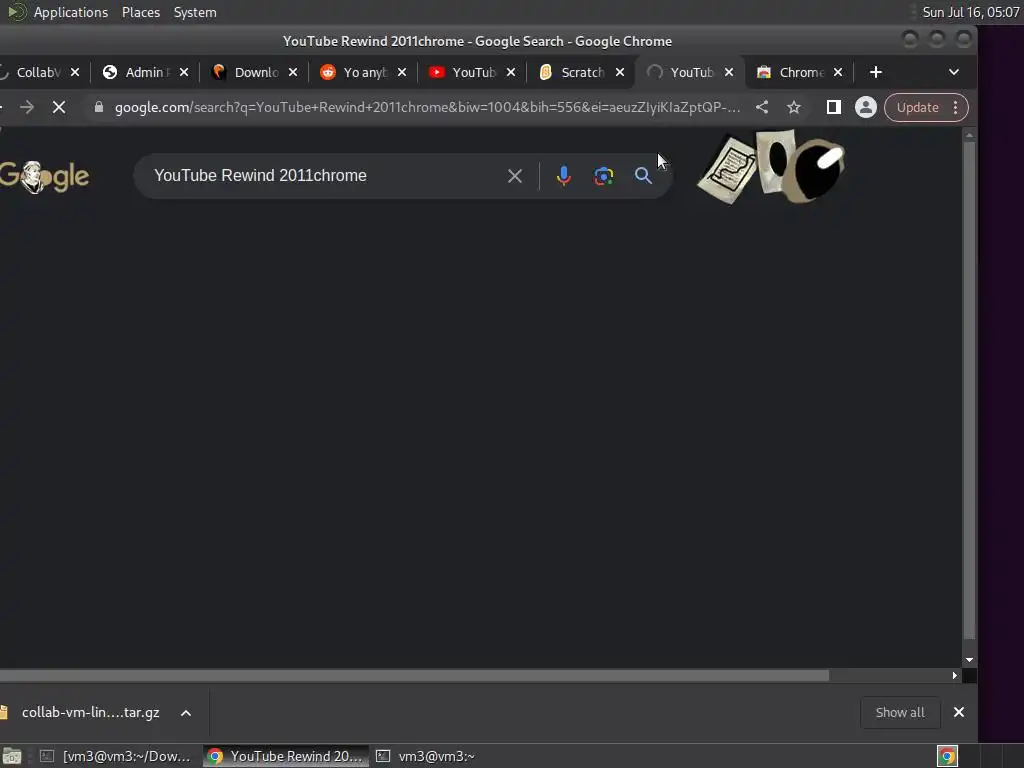Switch to the CollabV tab
This screenshot has width=1024, height=768.
pyautogui.click(x=37, y=72)
